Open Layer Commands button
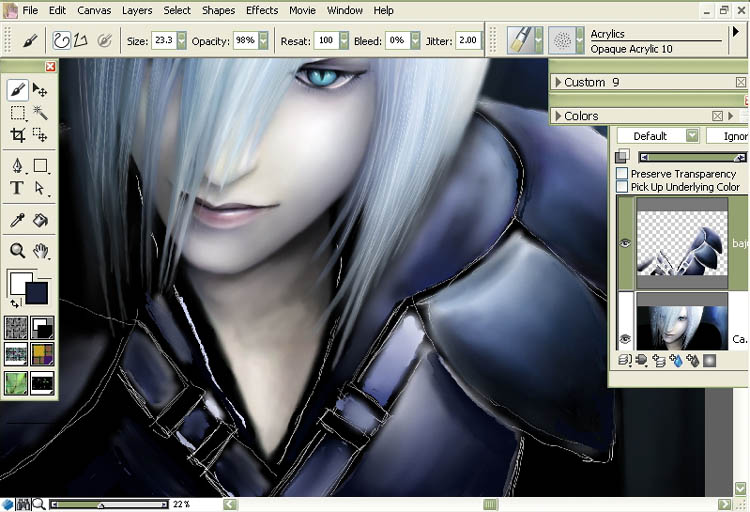This screenshot has width=750, height=512. pyautogui.click(x=624, y=360)
